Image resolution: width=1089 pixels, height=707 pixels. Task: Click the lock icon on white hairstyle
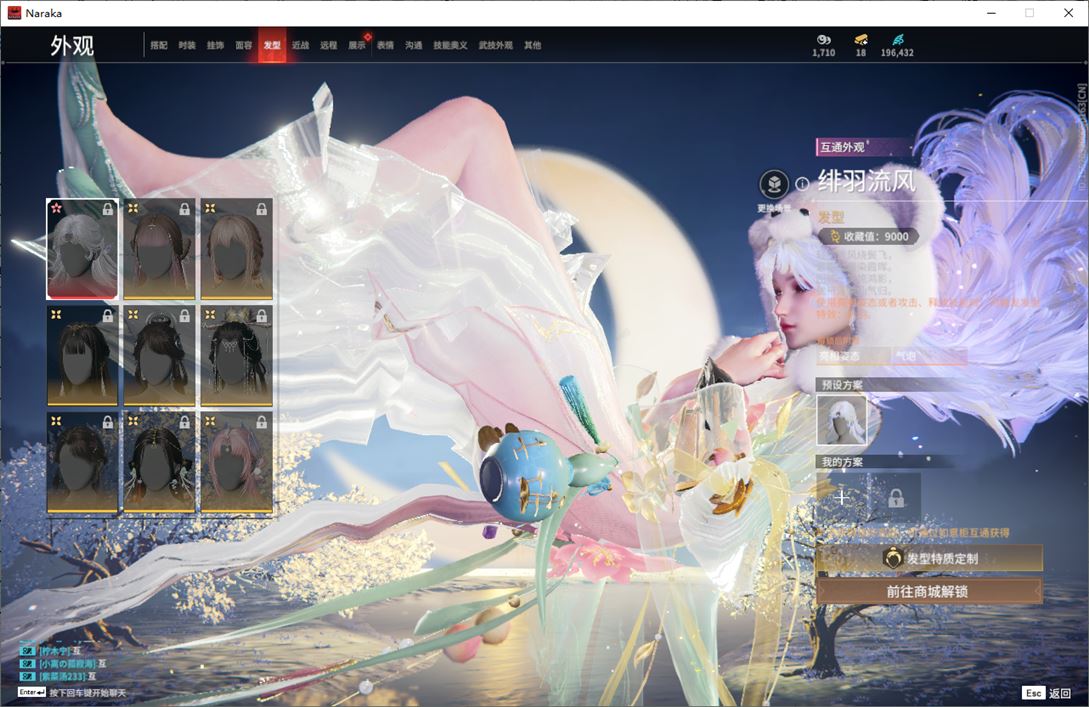(x=108, y=208)
